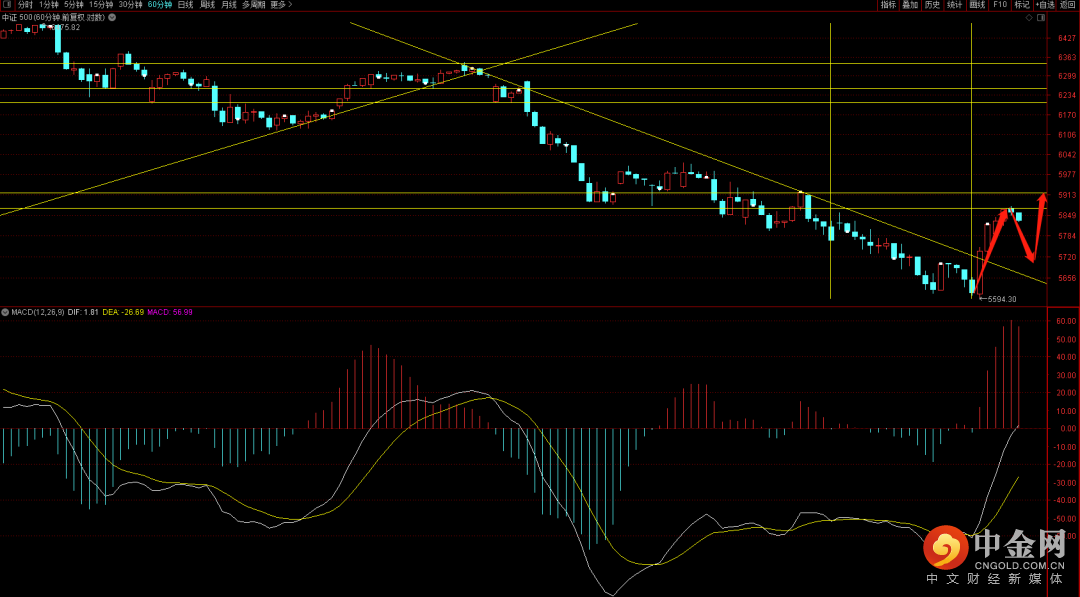The image size is (1080, 597).
Task: Open the 画线 drawing tools
Action: click(x=977, y=5)
